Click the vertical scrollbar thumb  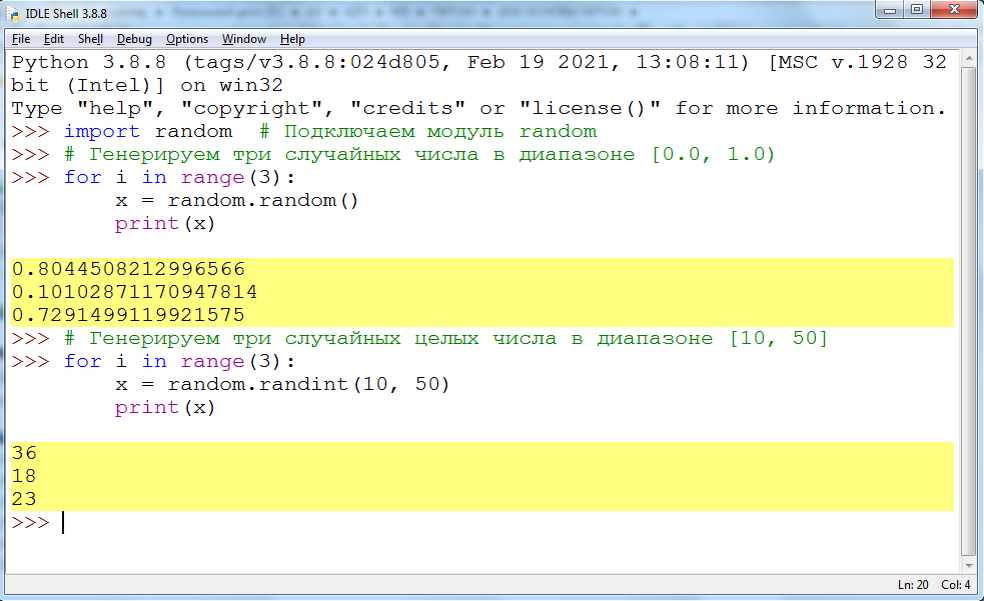tap(969, 311)
